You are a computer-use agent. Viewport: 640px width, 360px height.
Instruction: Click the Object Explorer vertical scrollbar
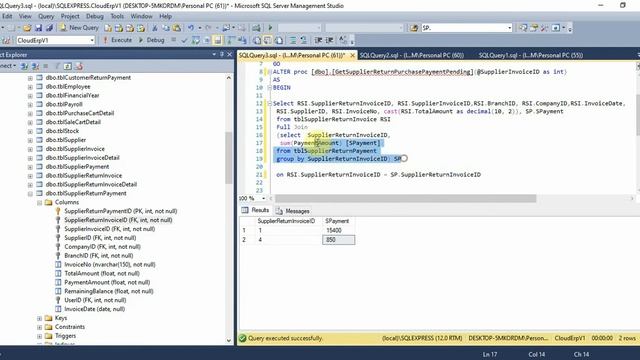[x=229, y=158]
